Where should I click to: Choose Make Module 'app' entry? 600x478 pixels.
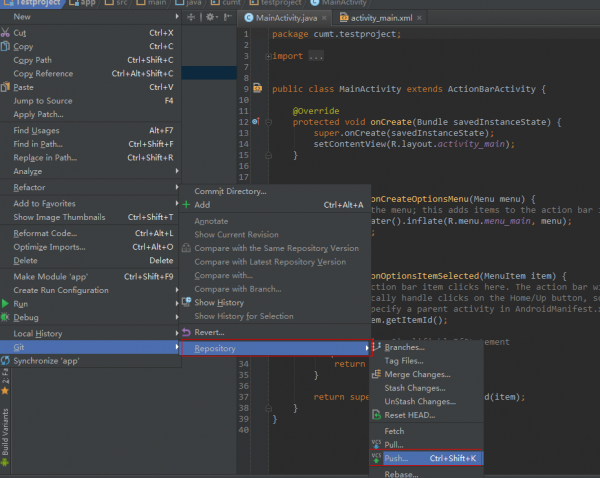pos(90,276)
